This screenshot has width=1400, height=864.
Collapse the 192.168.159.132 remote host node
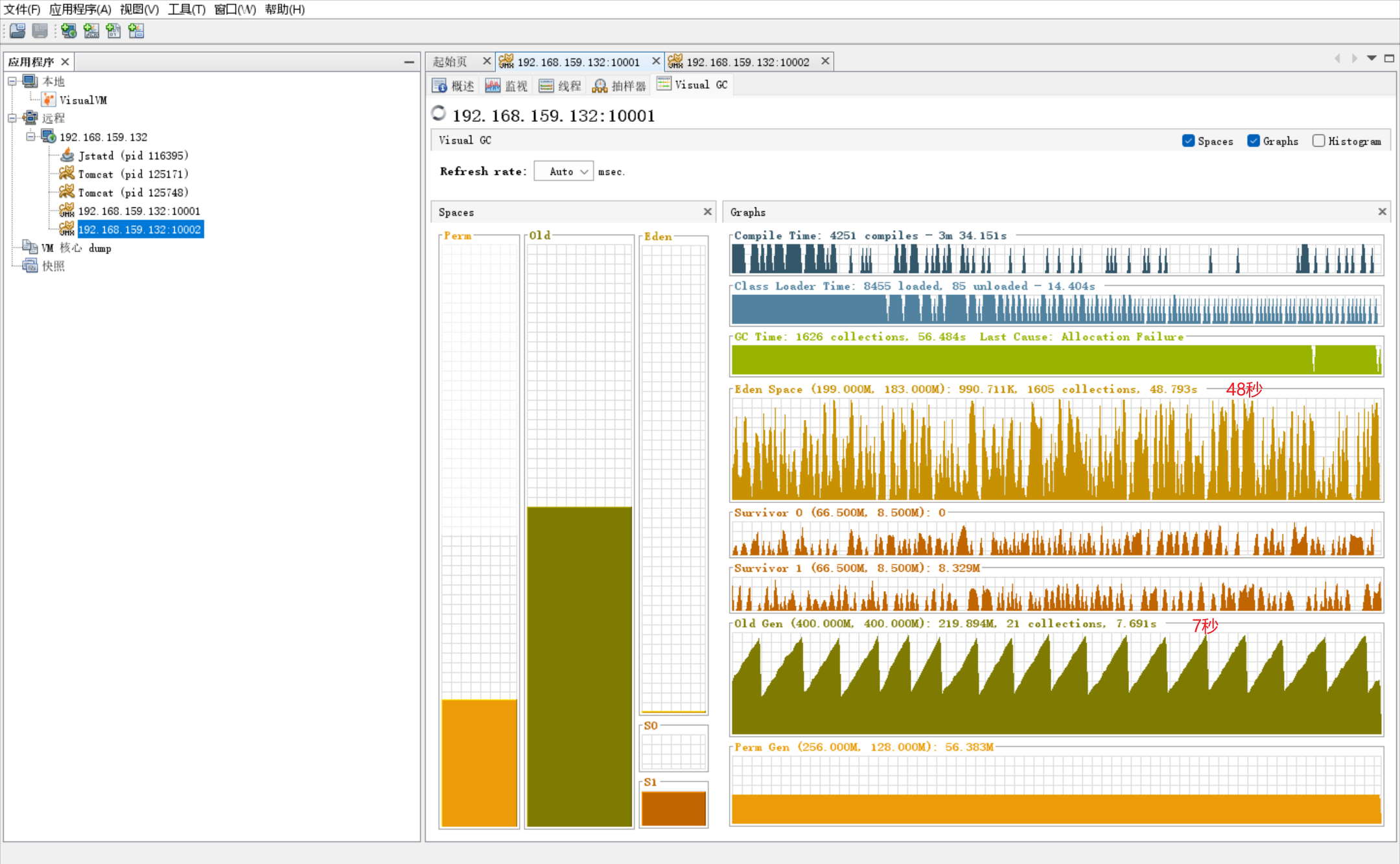pyautogui.click(x=30, y=137)
